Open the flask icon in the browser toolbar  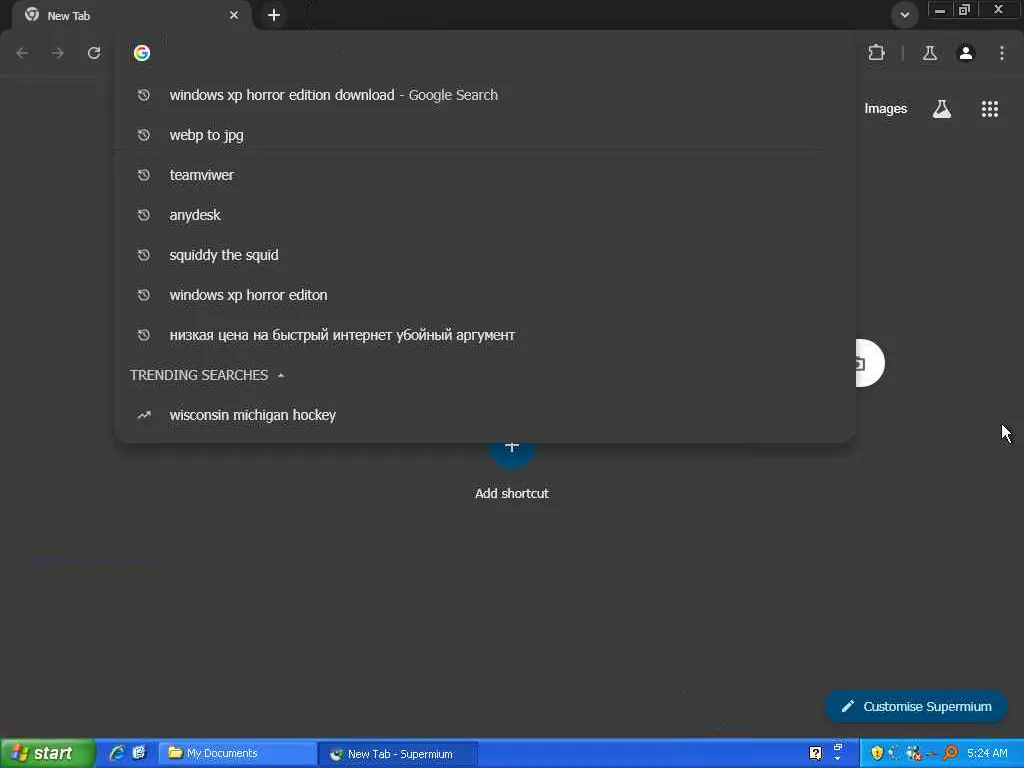(930, 53)
